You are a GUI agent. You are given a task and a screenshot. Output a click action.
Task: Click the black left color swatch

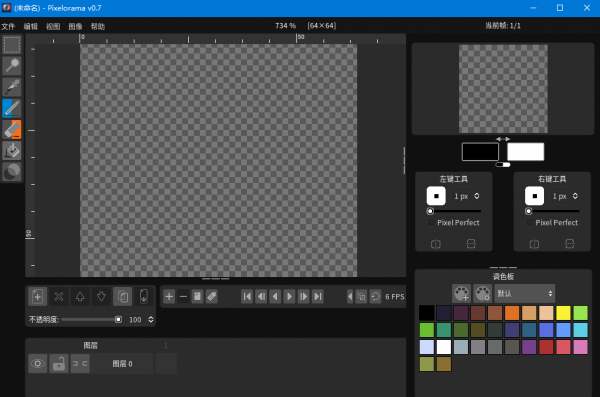[480, 152]
